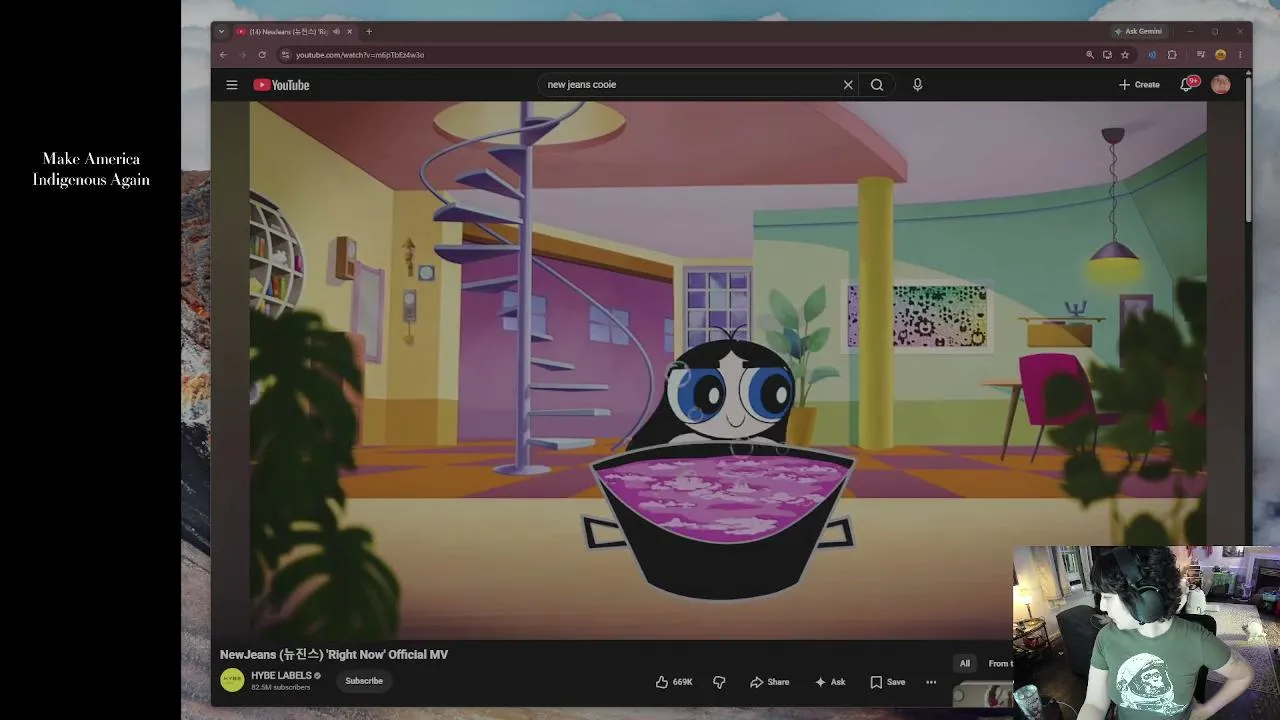Like the video with thumbs up

click(x=674, y=682)
